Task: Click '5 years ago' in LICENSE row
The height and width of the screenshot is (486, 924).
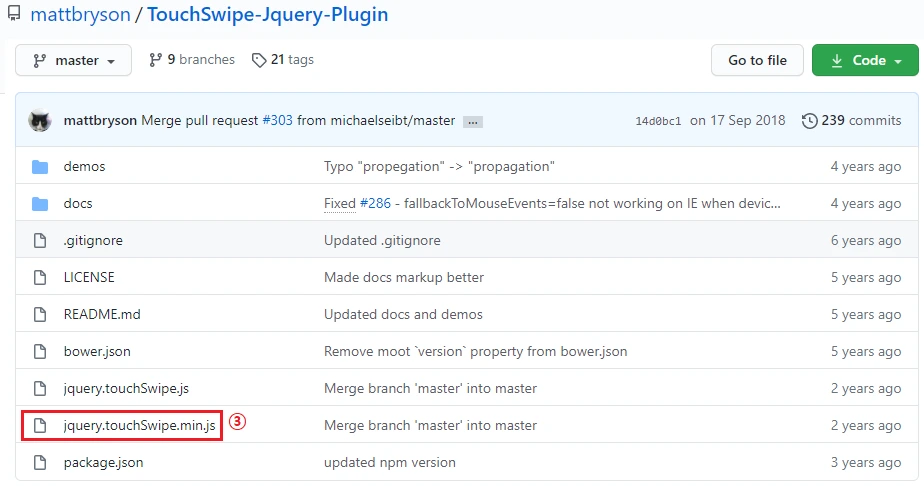Action: click(866, 277)
